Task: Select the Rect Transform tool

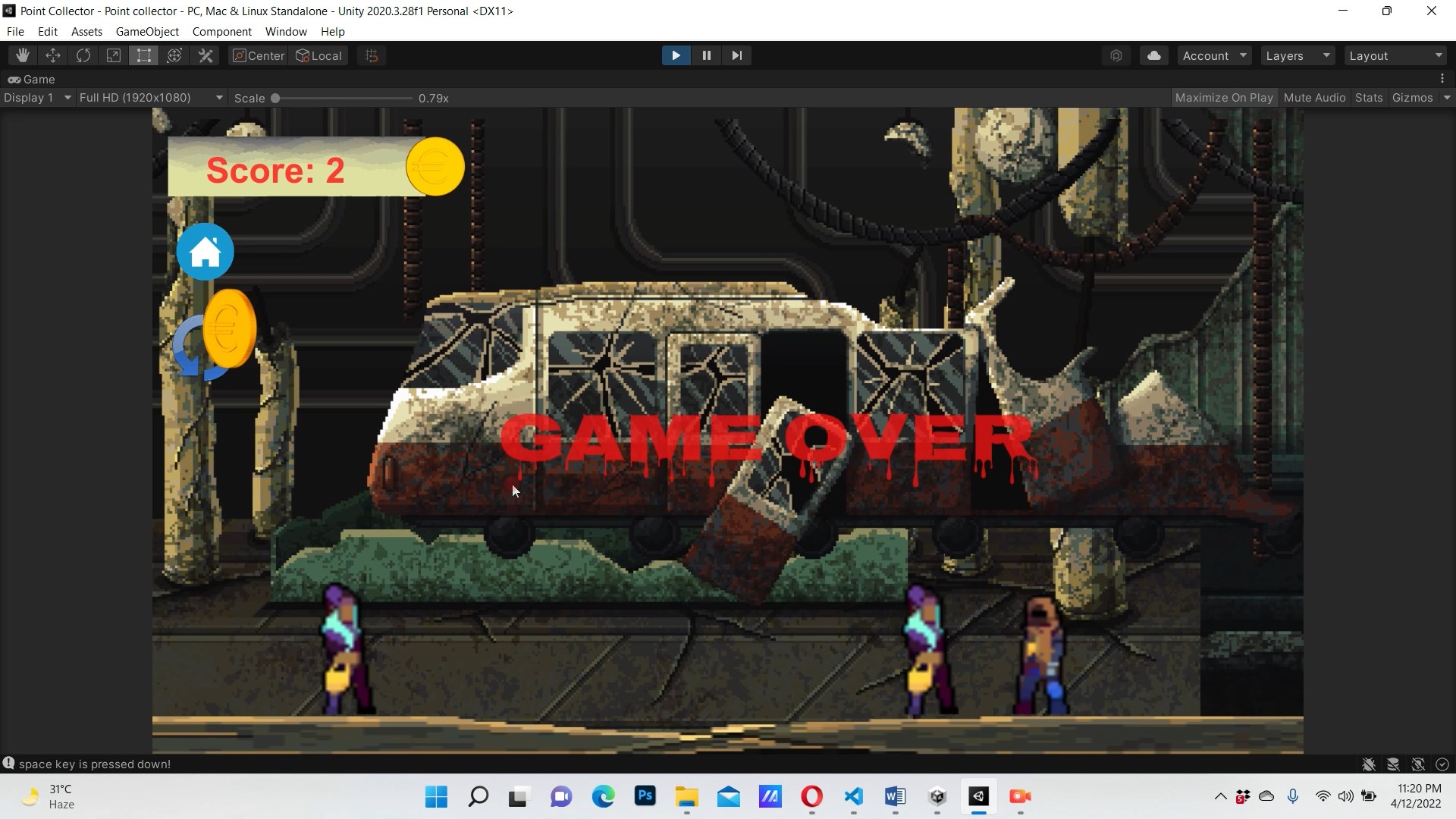Action: click(144, 55)
